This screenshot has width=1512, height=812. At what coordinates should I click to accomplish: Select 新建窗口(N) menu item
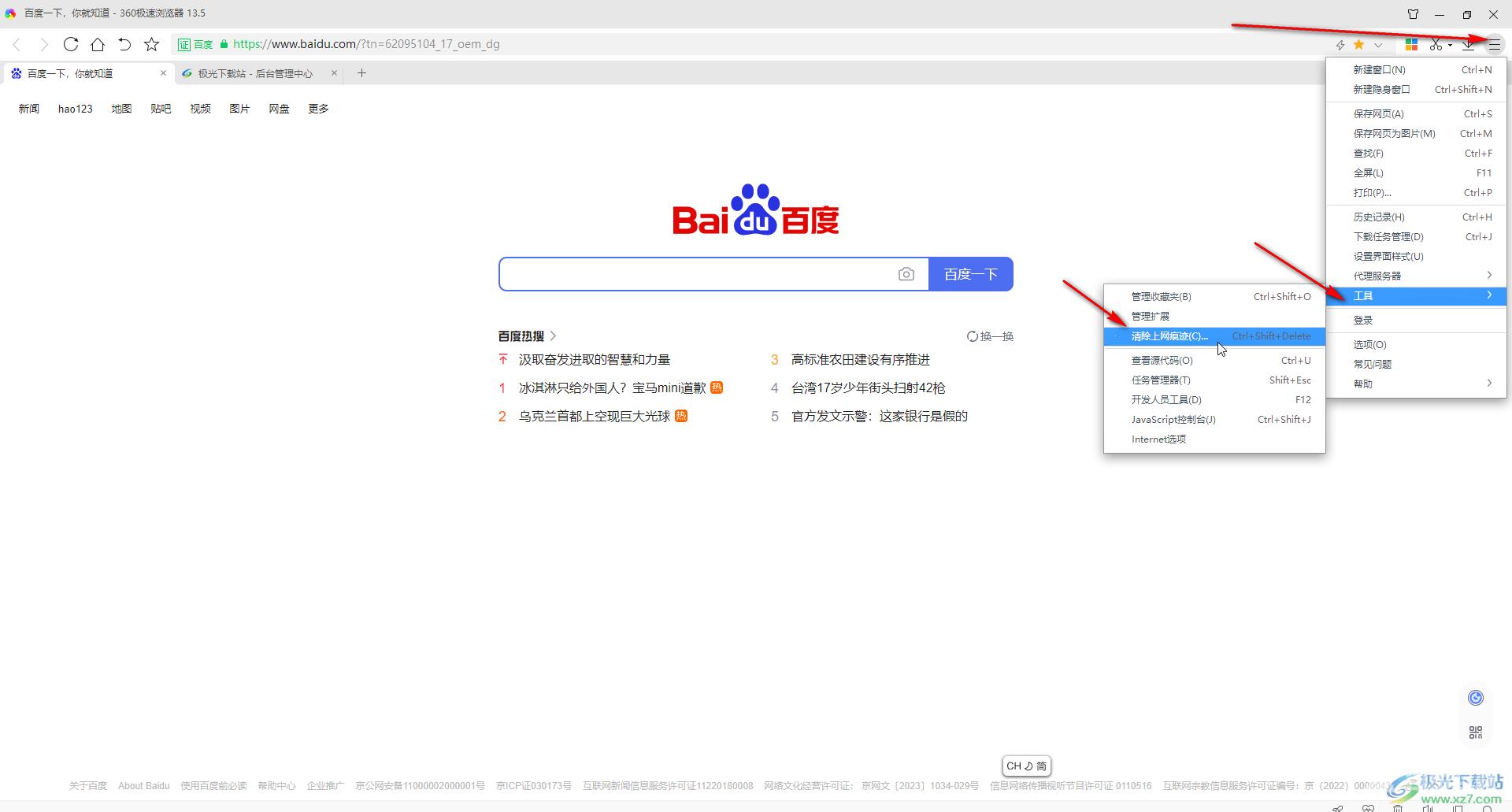click(x=1416, y=69)
